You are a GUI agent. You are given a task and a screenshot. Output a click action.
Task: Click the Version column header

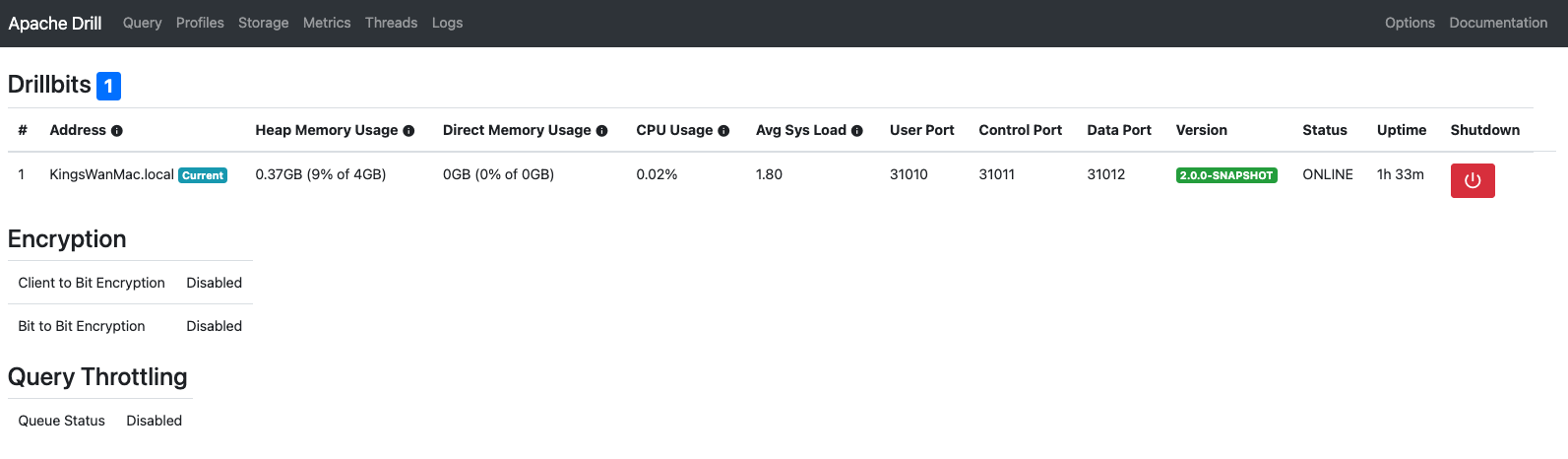pyautogui.click(x=1202, y=130)
